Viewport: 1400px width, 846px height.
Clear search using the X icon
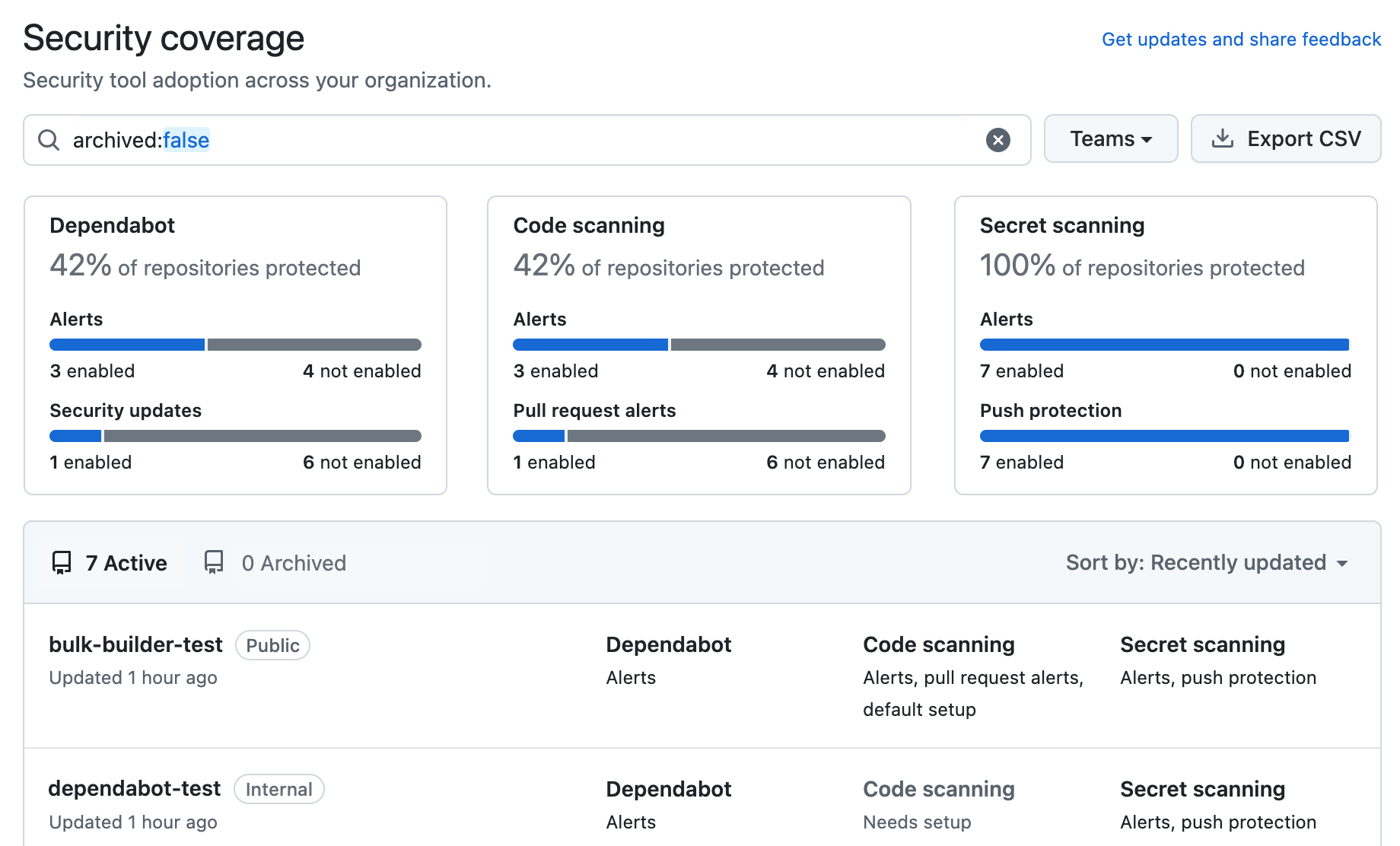click(x=998, y=139)
